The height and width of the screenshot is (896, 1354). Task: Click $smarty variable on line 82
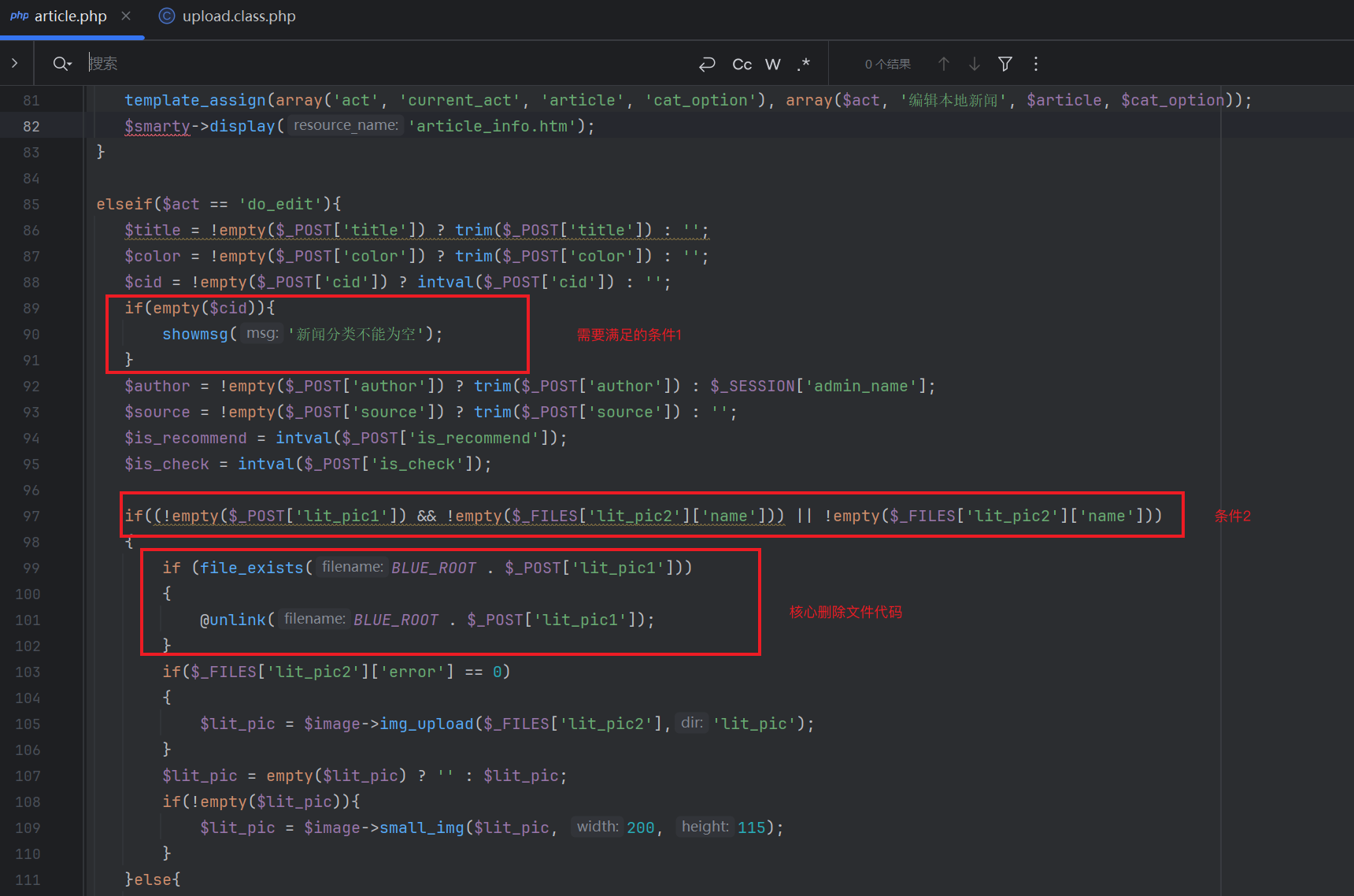pos(157,126)
